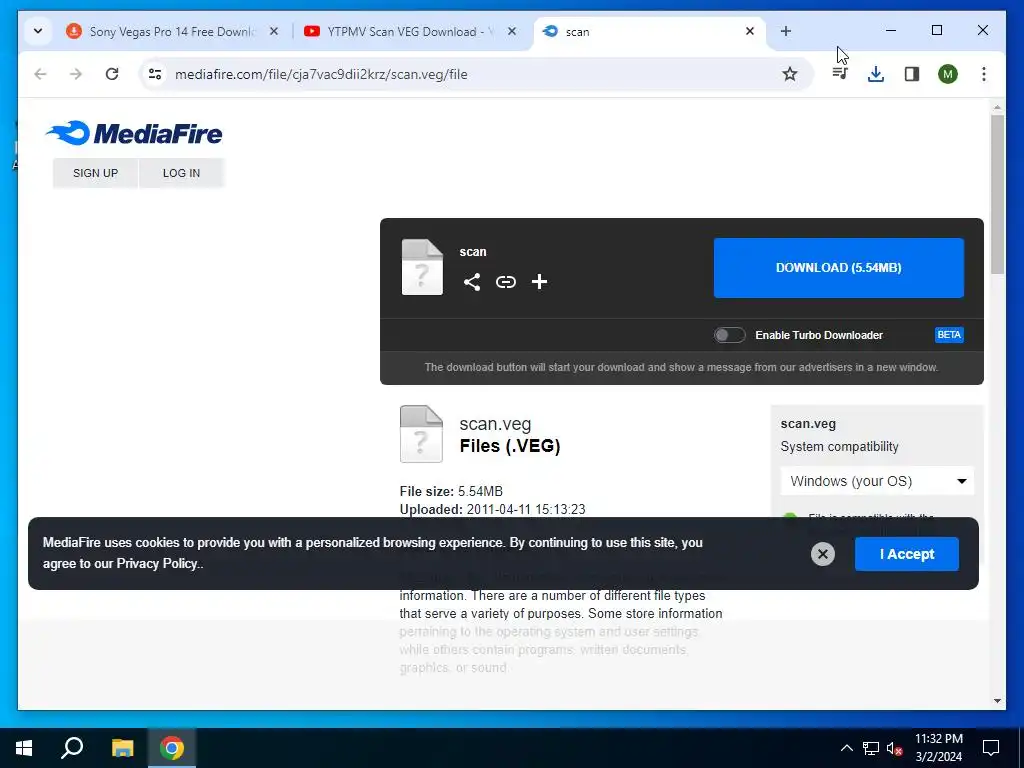Open Windows Start menu

point(24,748)
